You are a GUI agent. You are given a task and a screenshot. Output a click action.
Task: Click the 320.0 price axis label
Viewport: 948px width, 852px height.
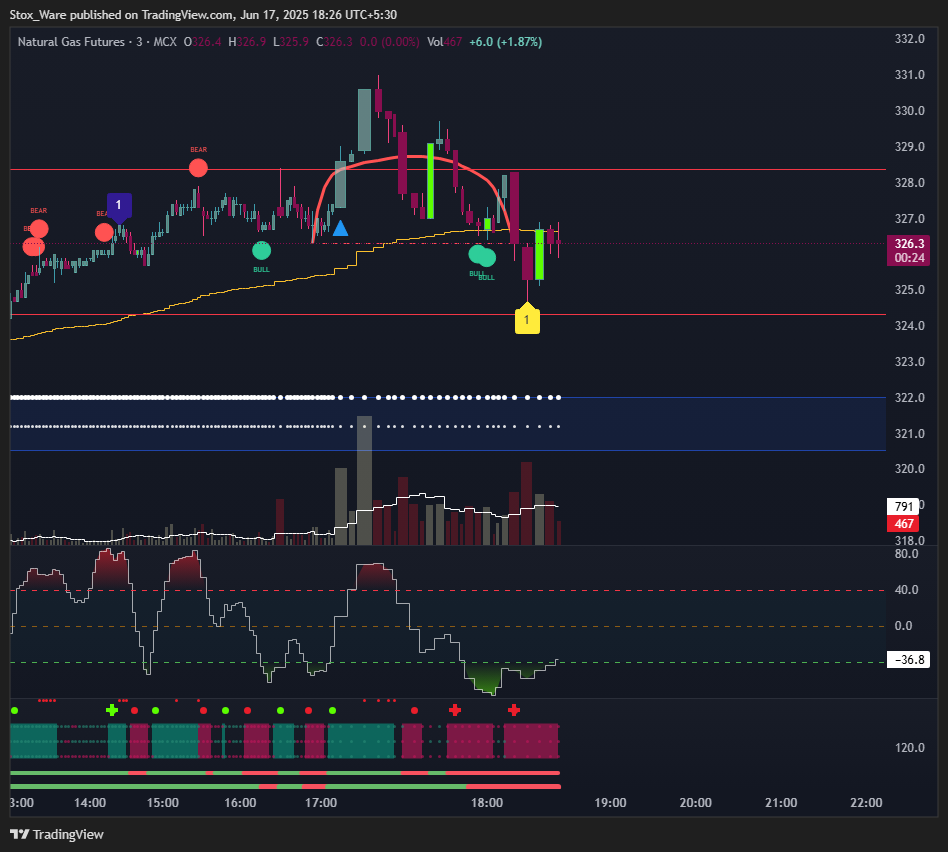click(909, 469)
